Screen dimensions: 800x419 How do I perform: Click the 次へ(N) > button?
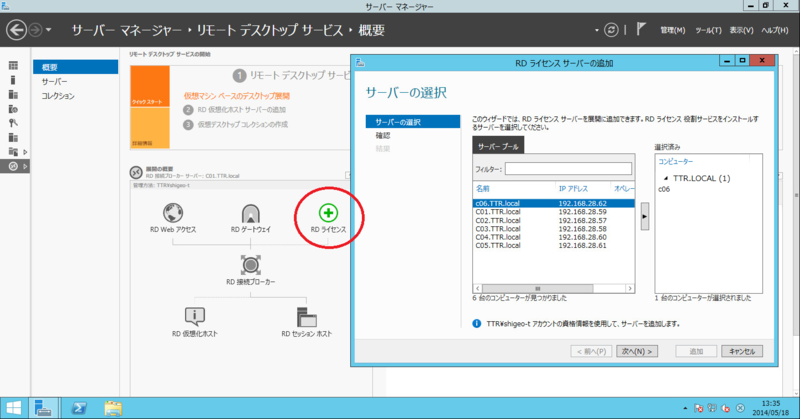[x=637, y=351]
